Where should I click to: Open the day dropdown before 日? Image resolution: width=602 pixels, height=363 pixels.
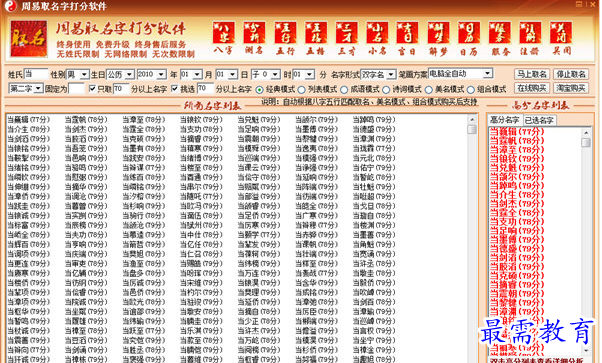pos(226,74)
